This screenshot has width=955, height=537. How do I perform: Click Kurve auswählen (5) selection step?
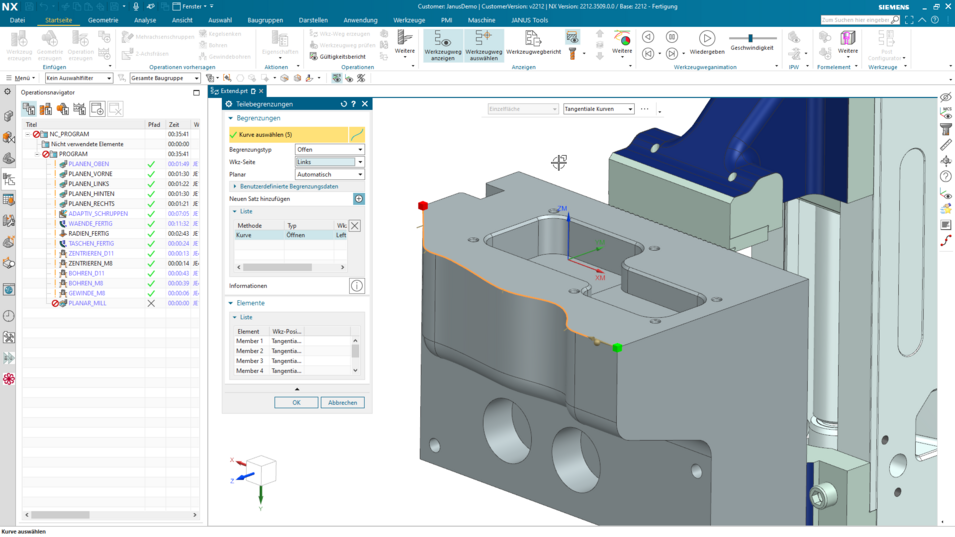point(288,135)
